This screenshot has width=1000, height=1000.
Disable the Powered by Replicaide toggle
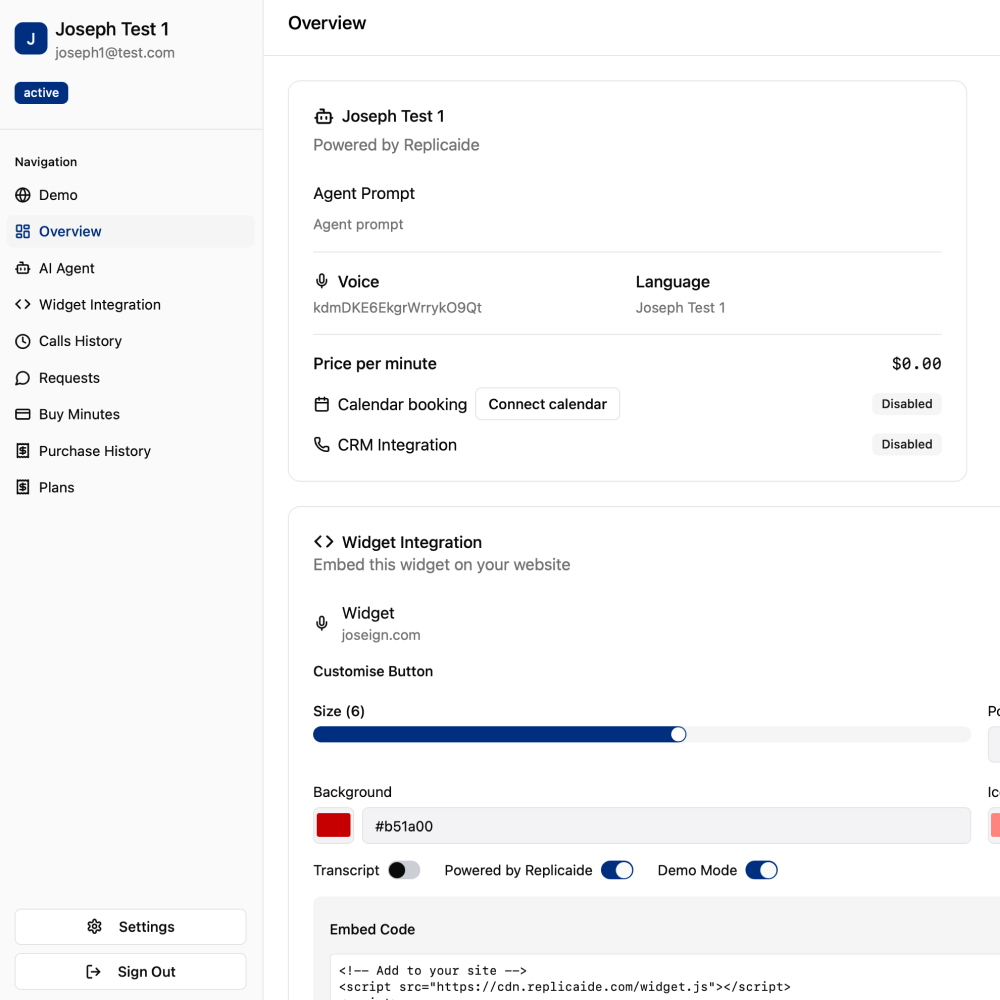617,870
